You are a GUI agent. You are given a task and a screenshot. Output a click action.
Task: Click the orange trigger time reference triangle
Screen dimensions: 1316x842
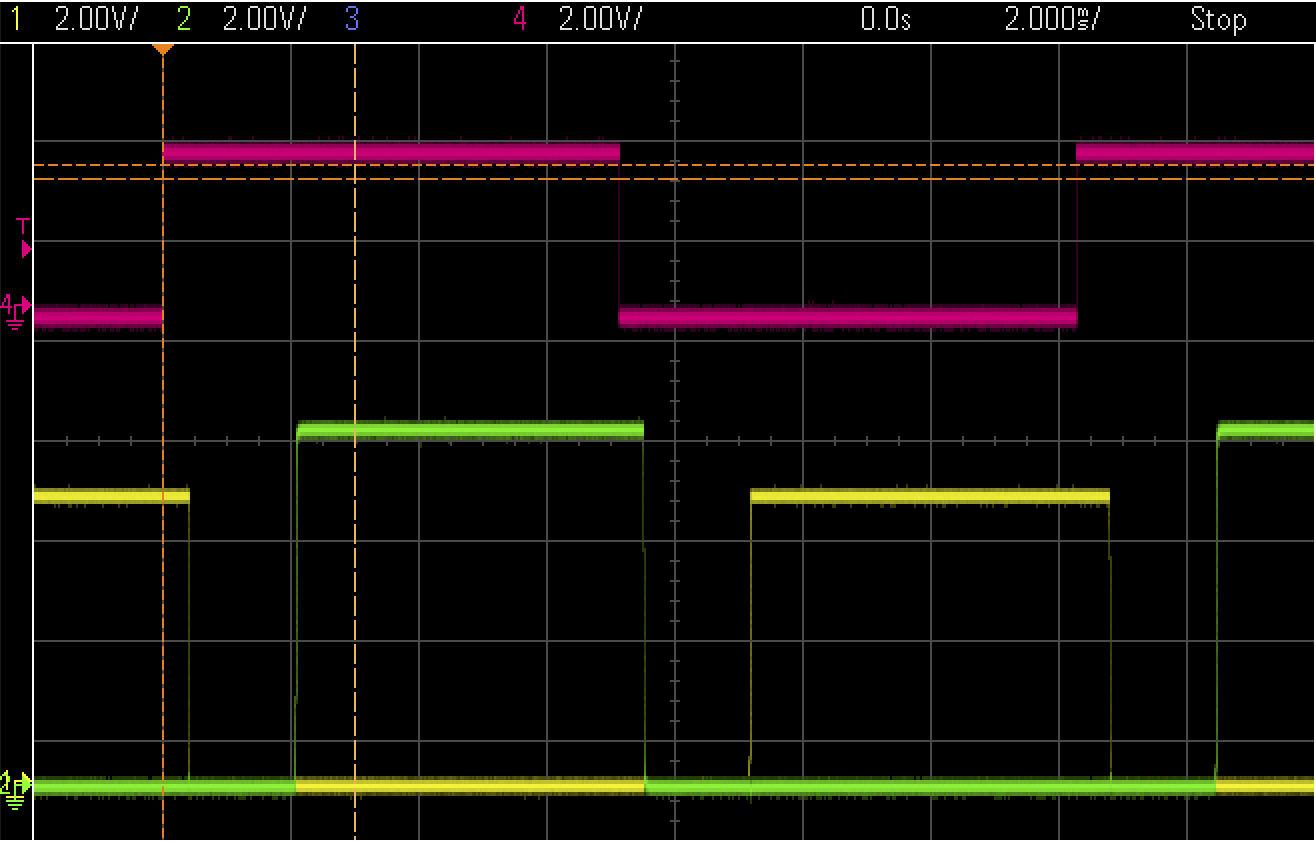click(x=162, y=49)
